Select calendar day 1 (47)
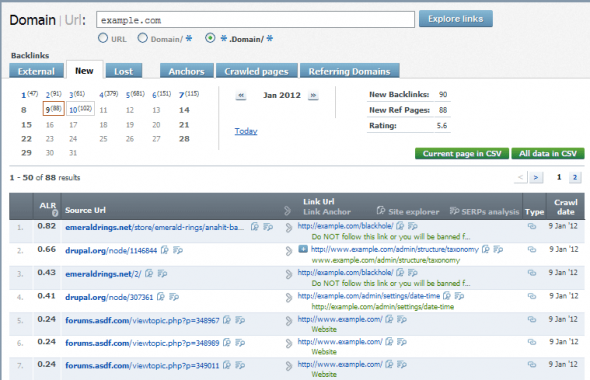Image resolution: width=590 pixels, height=380 pixels. [29, 94]
